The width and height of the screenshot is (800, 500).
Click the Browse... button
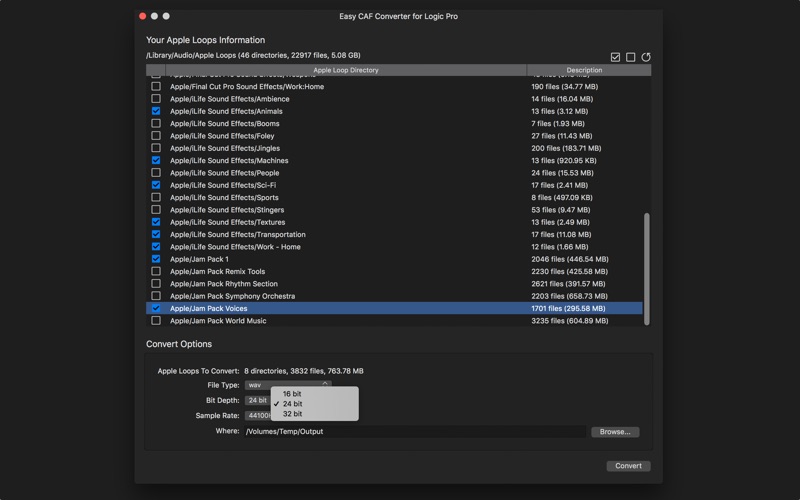click(x=615, y=432)
